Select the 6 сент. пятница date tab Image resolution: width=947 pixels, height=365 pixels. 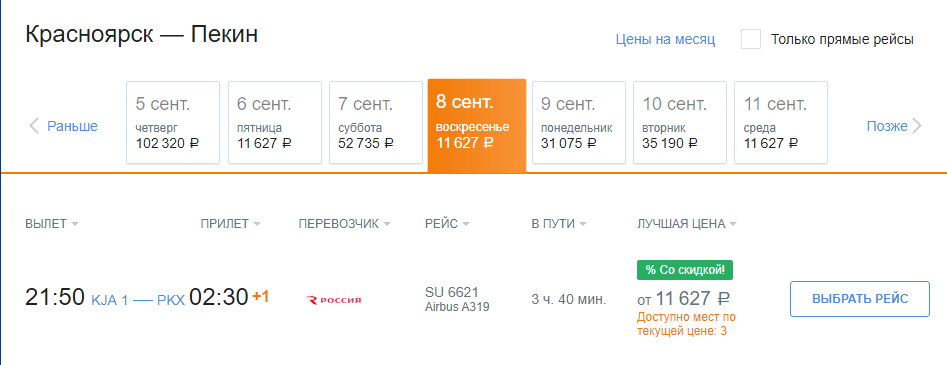[274, 123]
